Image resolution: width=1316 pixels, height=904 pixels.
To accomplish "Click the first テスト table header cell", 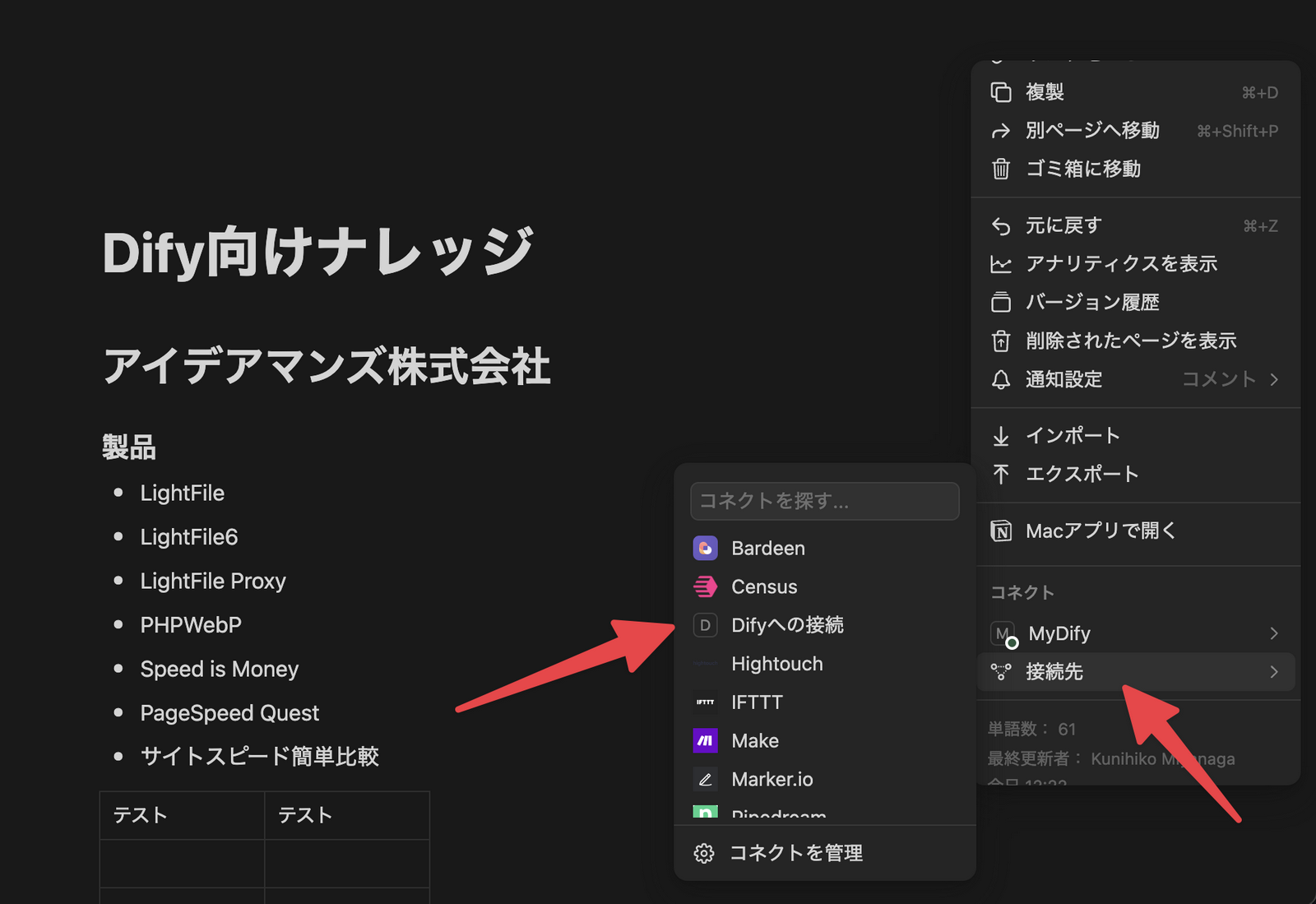I will 182,815.
